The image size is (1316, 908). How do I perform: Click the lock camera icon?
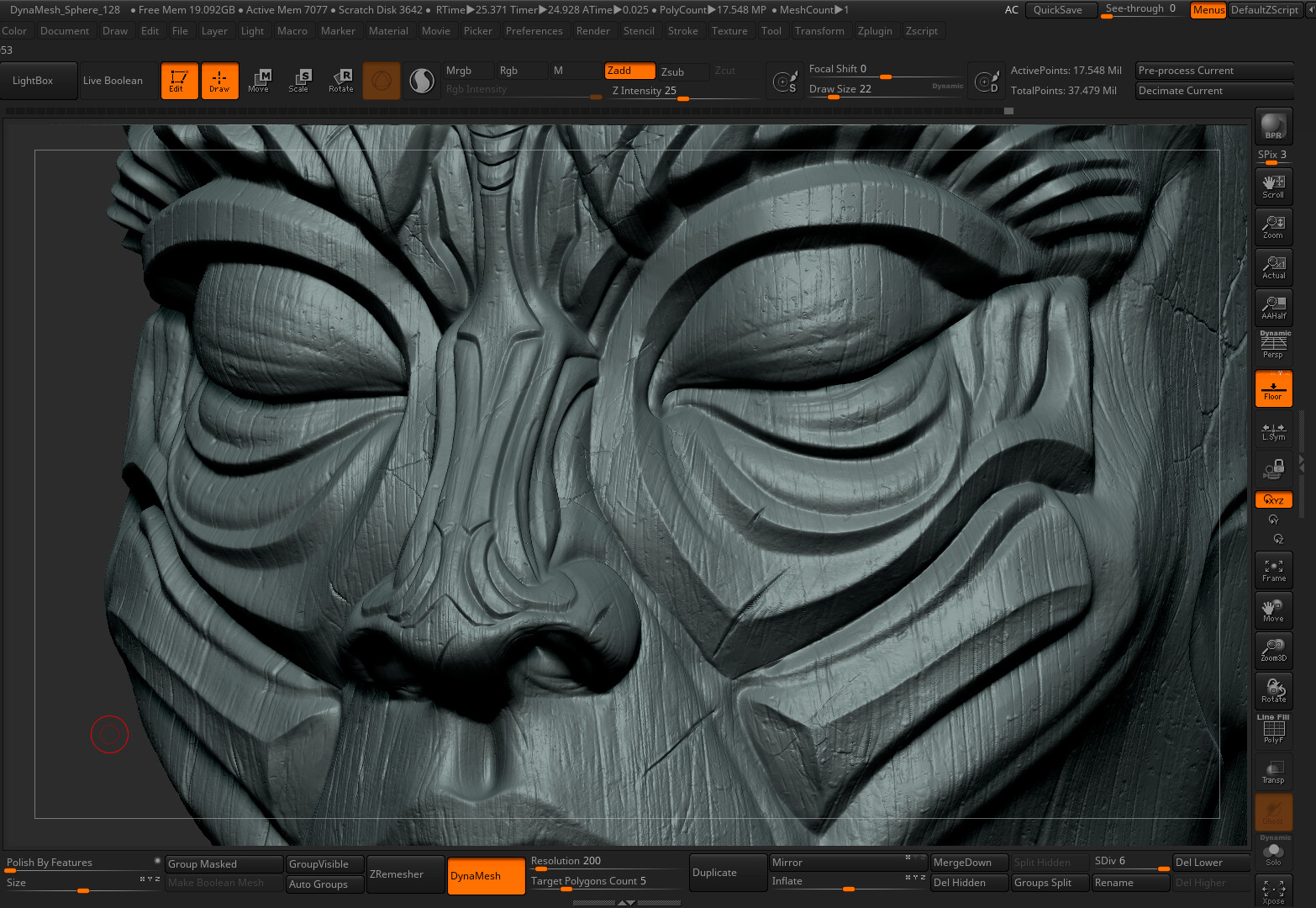1273,468
